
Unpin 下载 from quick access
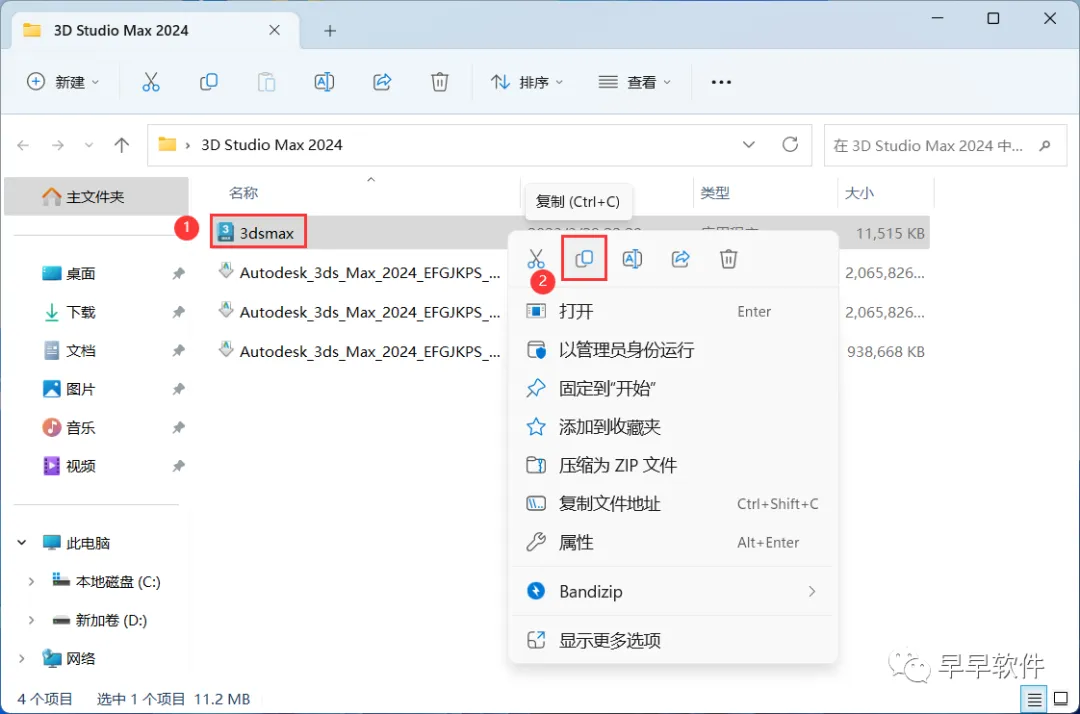pos(178,312)
